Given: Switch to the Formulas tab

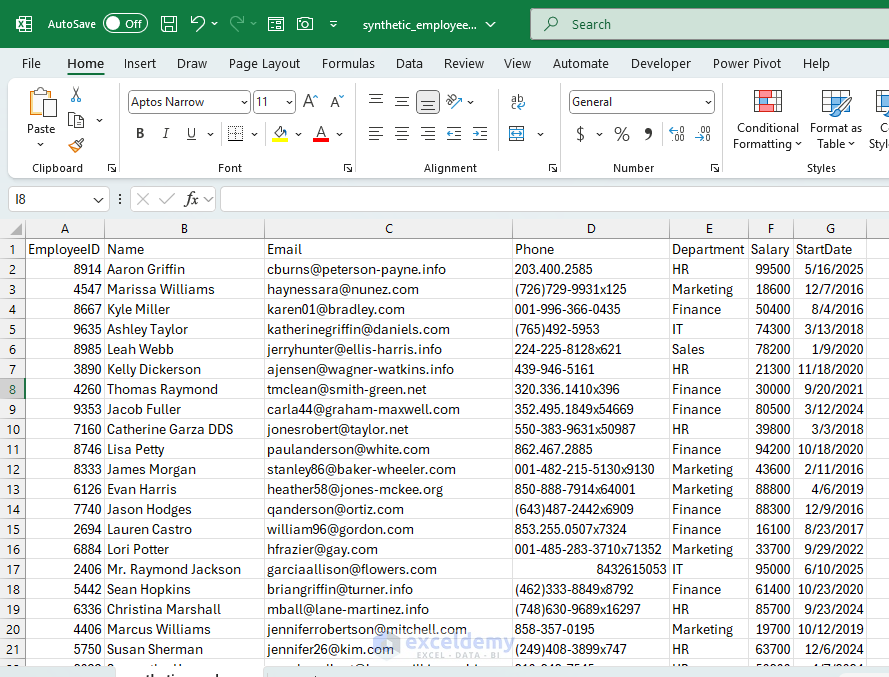Looking at the screenshot, I should (348, 64).
